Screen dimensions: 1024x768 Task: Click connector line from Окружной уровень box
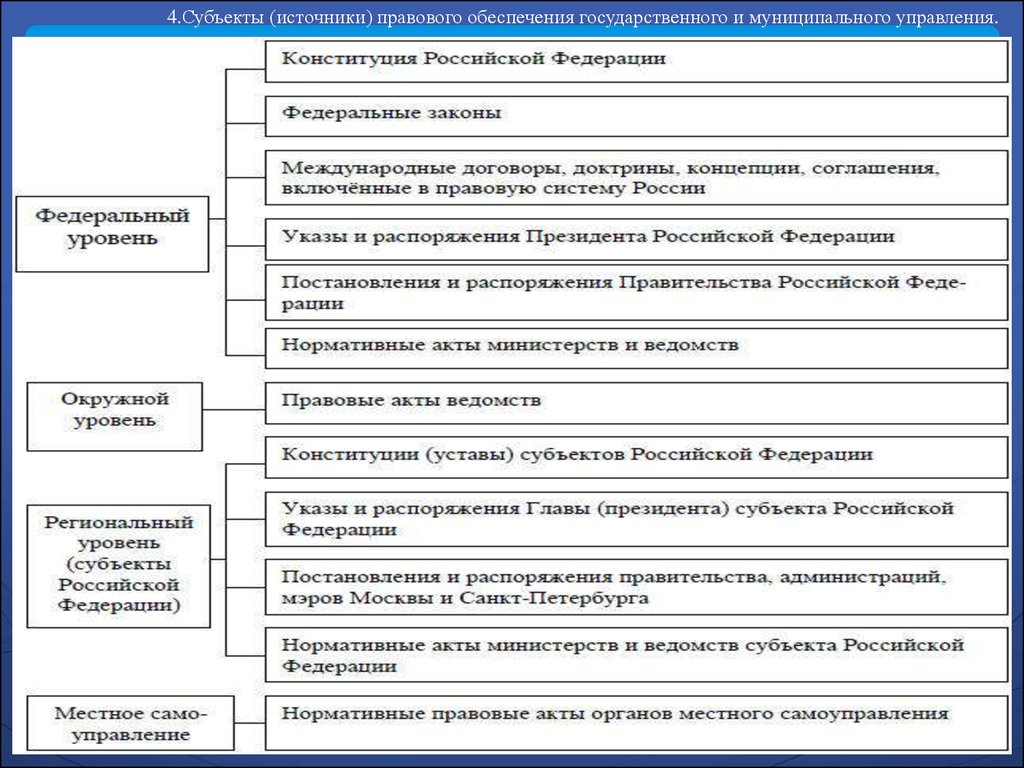pyautogui.click(x=233, y=409)
